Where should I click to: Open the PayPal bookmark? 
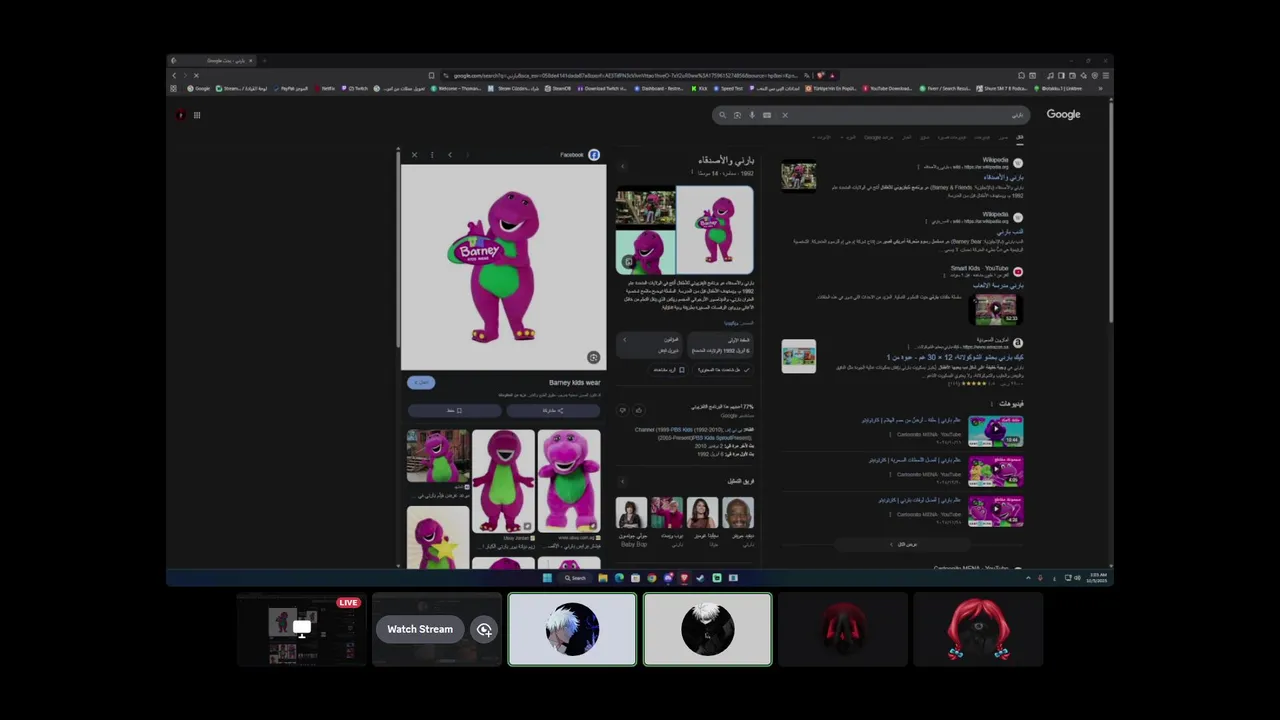(x=291, y=88)
